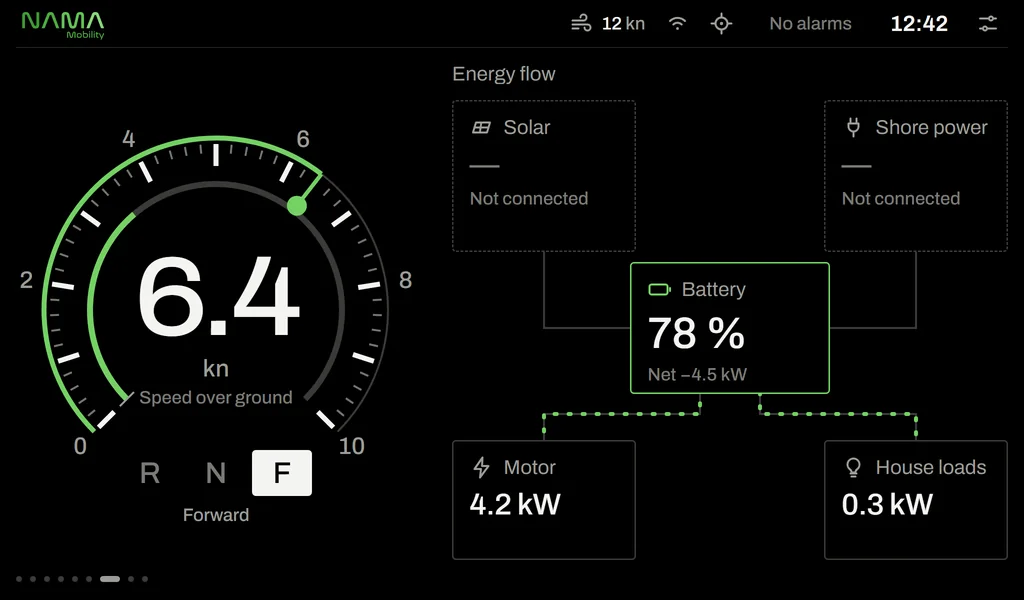This screenshot has height=600, width=1024.
Task: Tap the 8 mark on speed gauge
Action: 406,280
